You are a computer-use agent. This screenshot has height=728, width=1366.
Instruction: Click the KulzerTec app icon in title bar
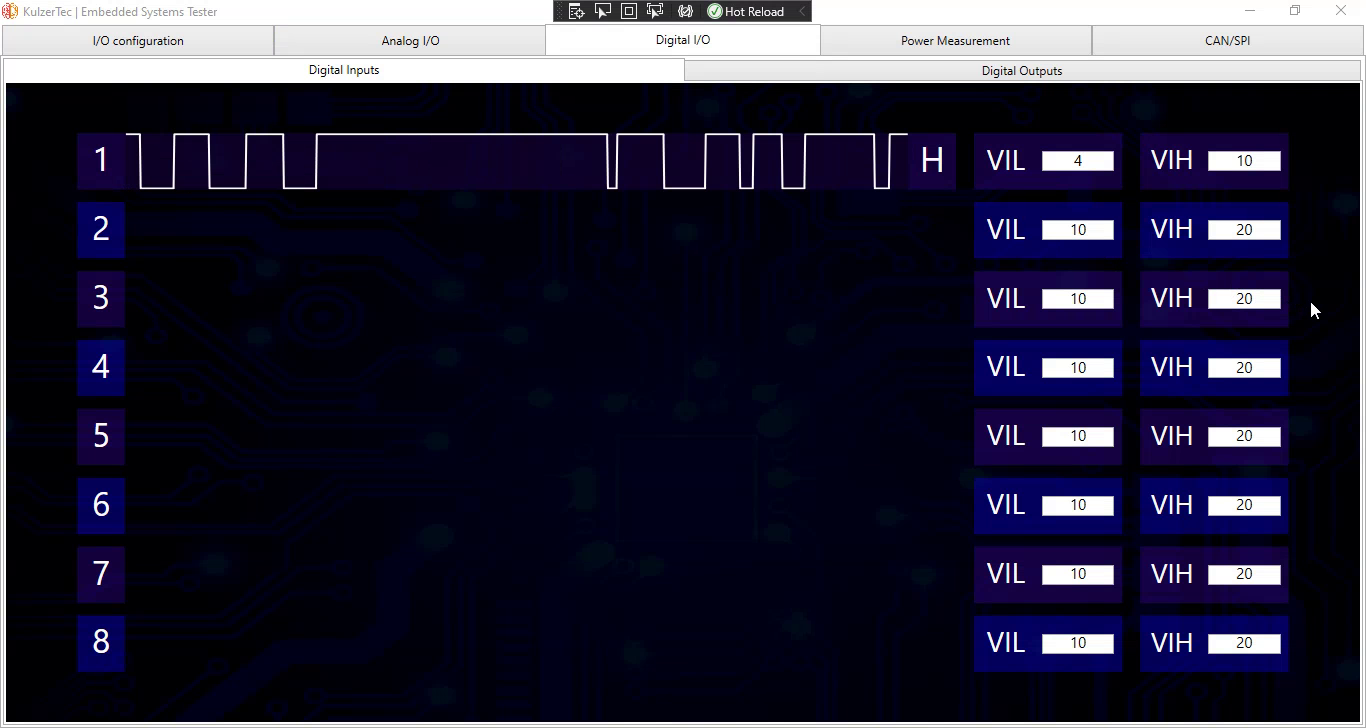pos(10,11)
